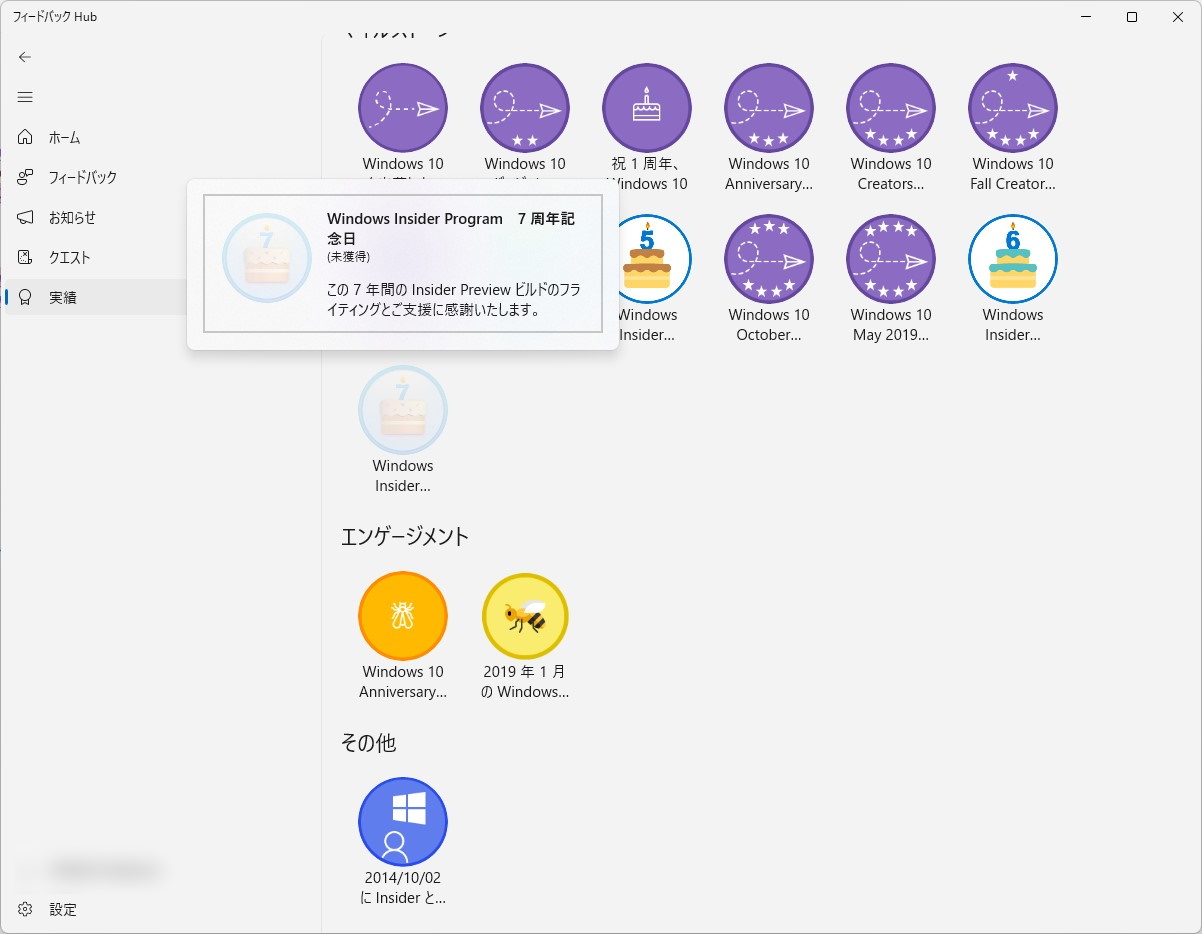The height and width of the screenshot is (934, 1202).
Task: Open the Windows 10 Fall Creators badge
Action: tap(1012, 108)
